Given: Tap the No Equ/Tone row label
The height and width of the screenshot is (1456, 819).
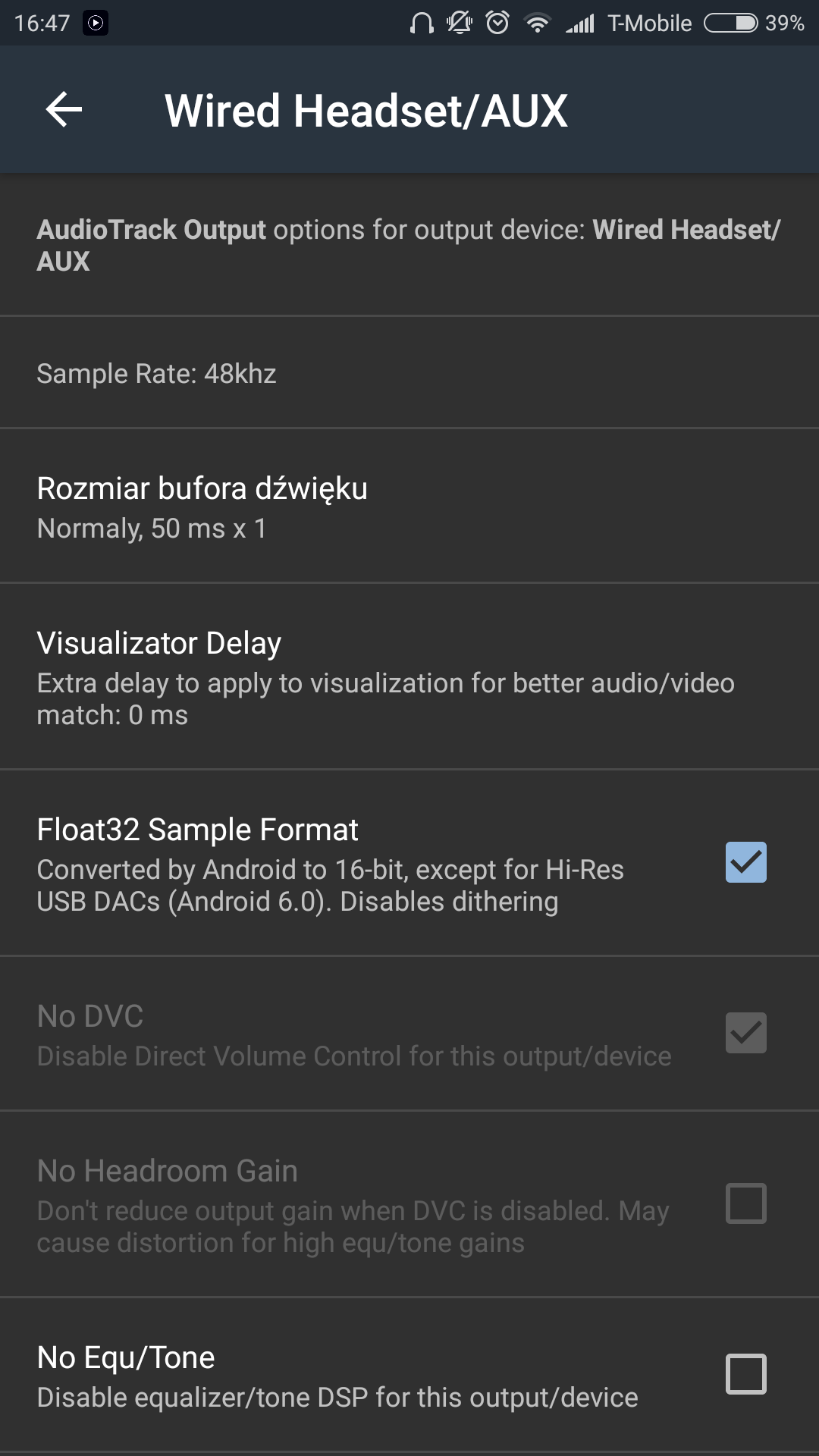Looking at the screenshot, I should (126, 1357).
